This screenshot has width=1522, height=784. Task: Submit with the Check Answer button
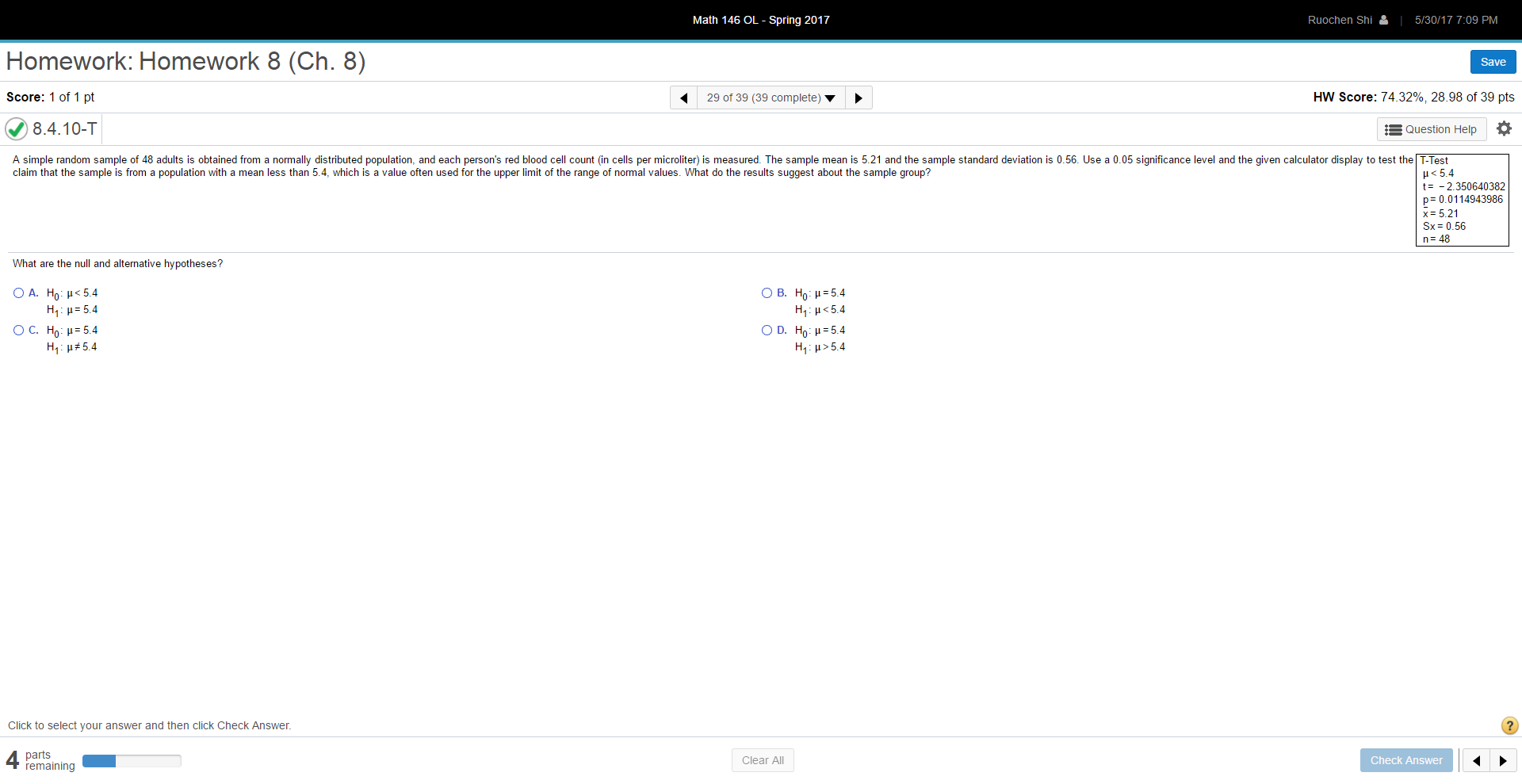[x=1405, y=759]
